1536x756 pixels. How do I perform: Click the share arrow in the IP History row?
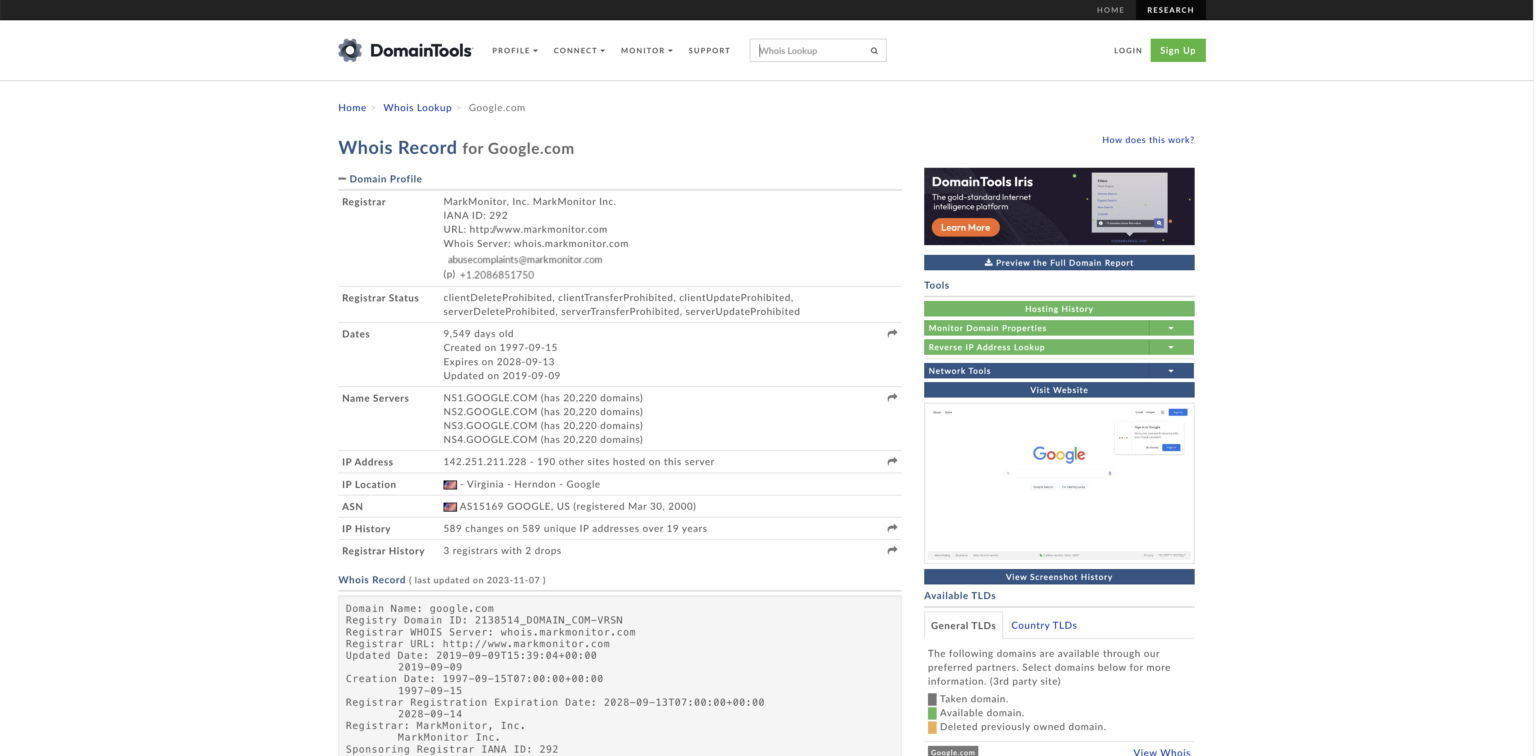pyautogui.click(x=892, y=528)
